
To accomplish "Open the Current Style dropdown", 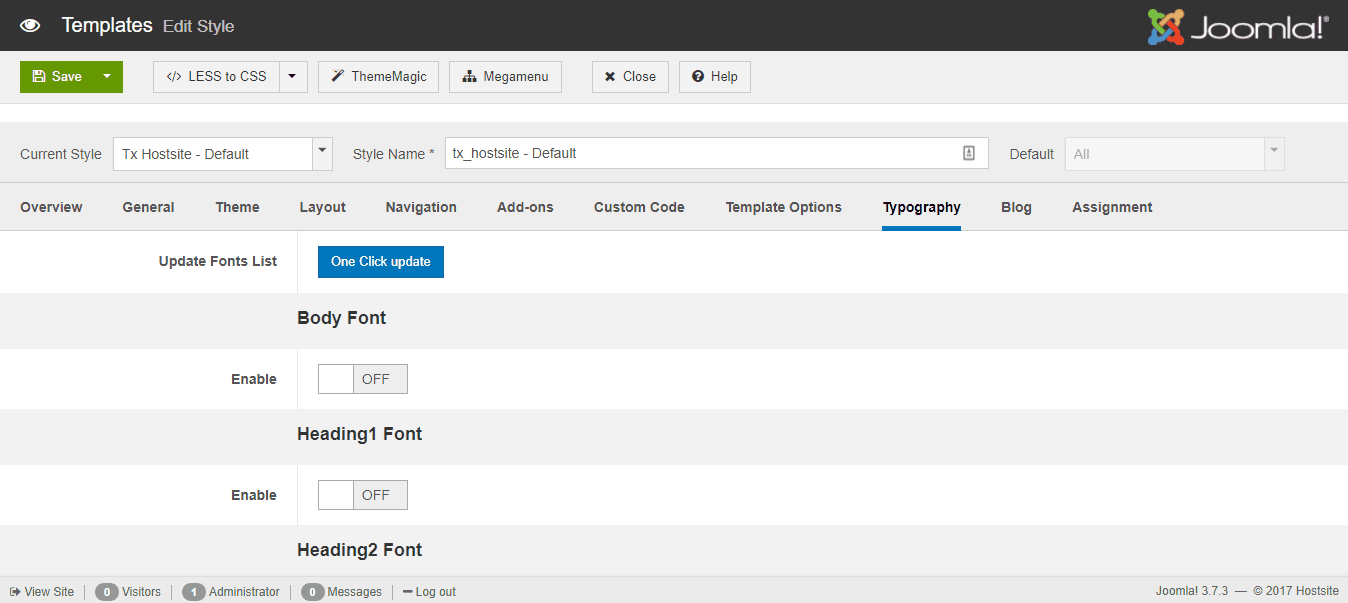I will coord(321,153).
